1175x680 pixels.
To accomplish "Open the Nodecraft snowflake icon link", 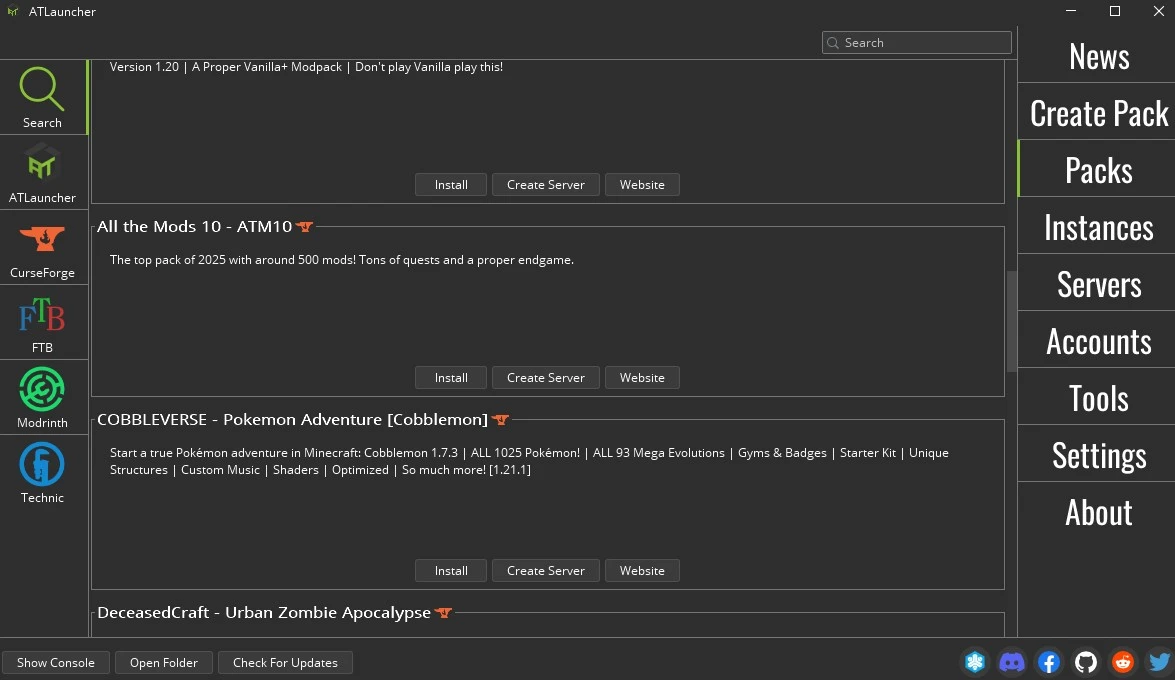I will click(975, 662).
